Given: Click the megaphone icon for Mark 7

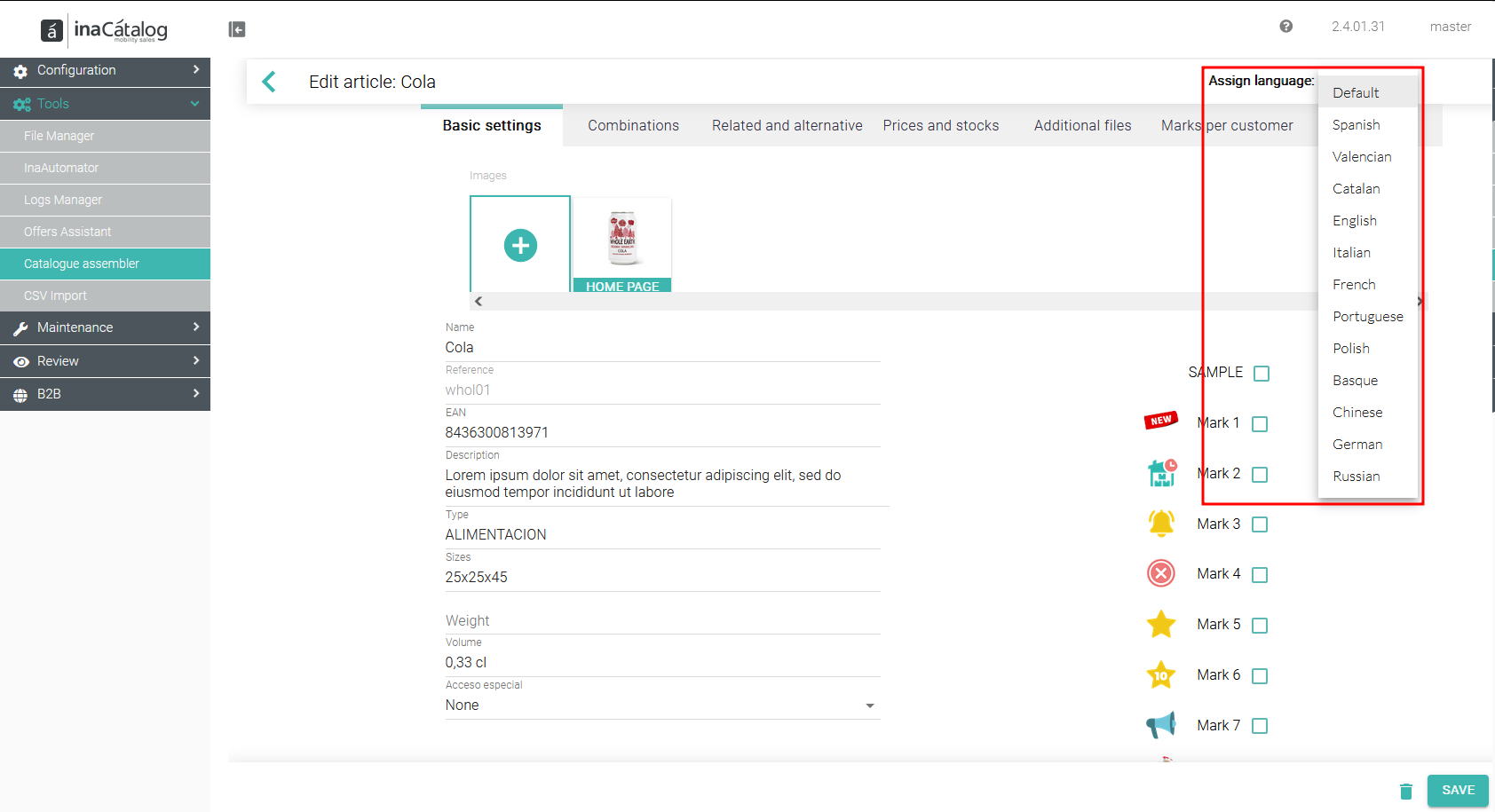Looking at the screenshot, I should pyautogui.click(x=1161, y=725).
